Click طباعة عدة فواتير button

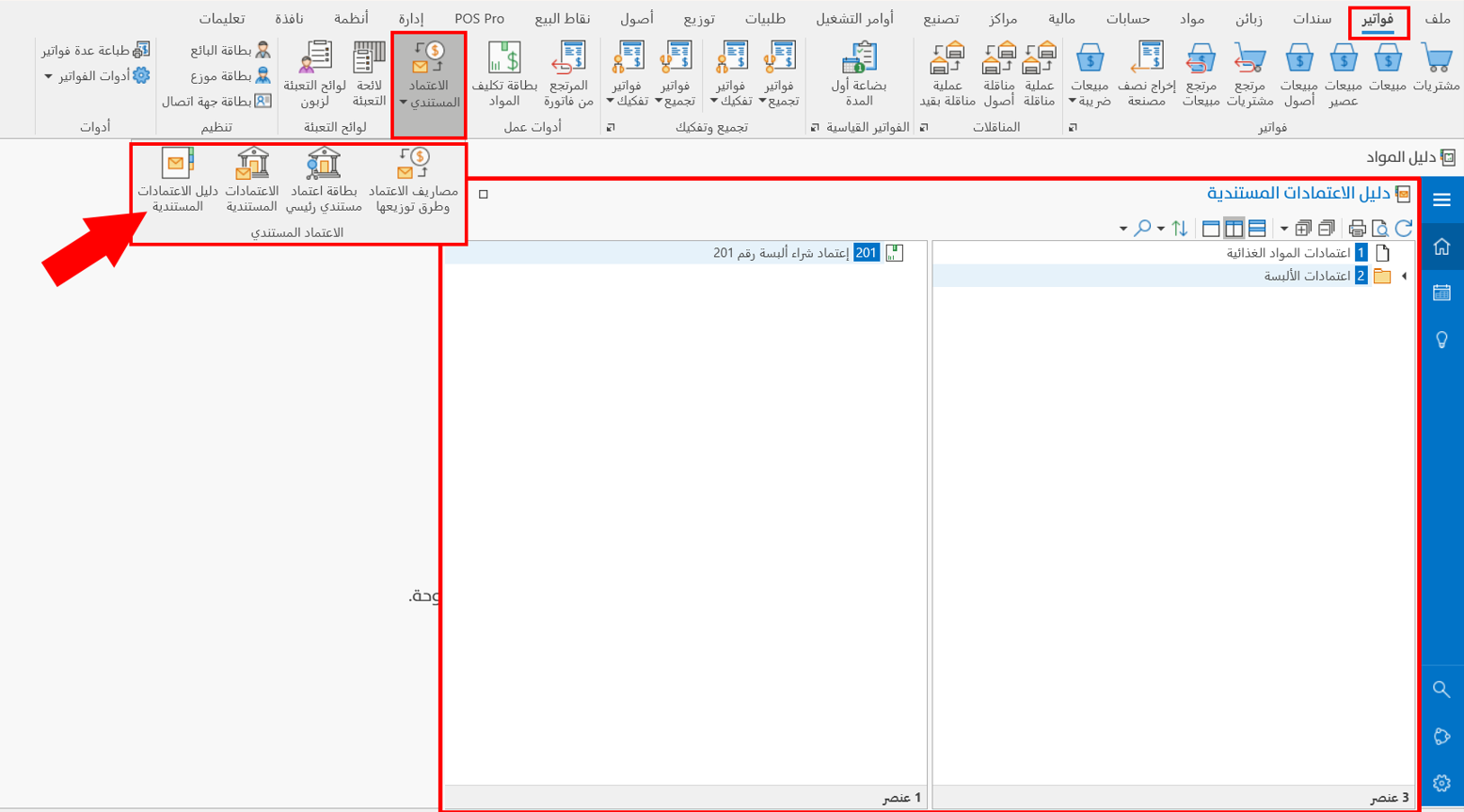tap(96, 50)
